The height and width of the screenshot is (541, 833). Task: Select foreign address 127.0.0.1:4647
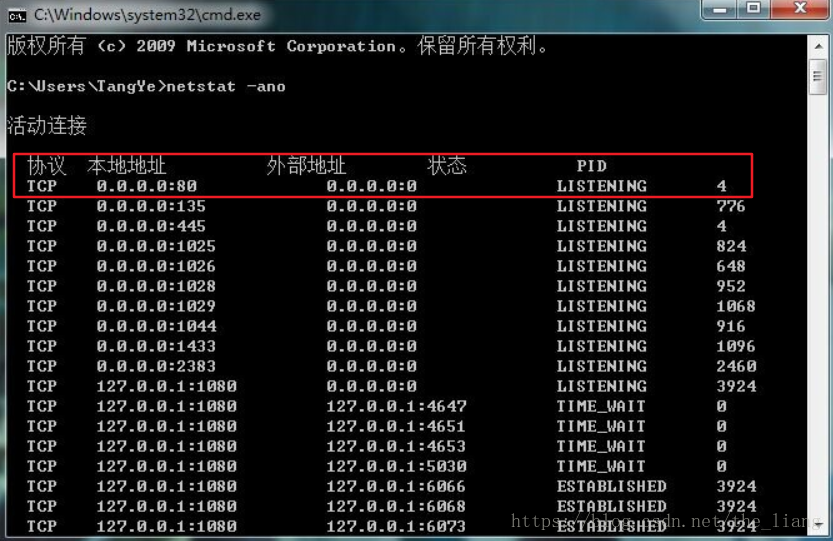396,406
